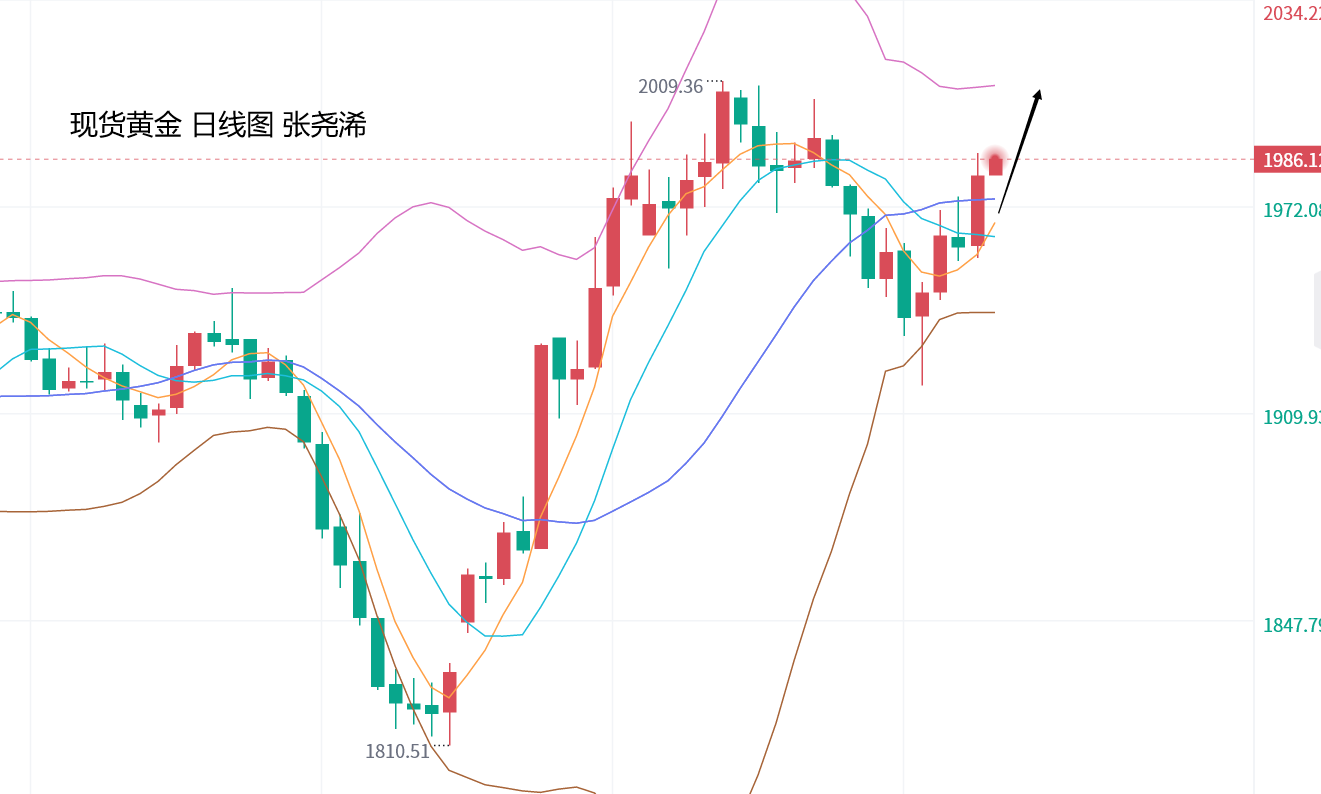
Task: Click the glowing latest-price dot marker
Action: pos(994,157)
